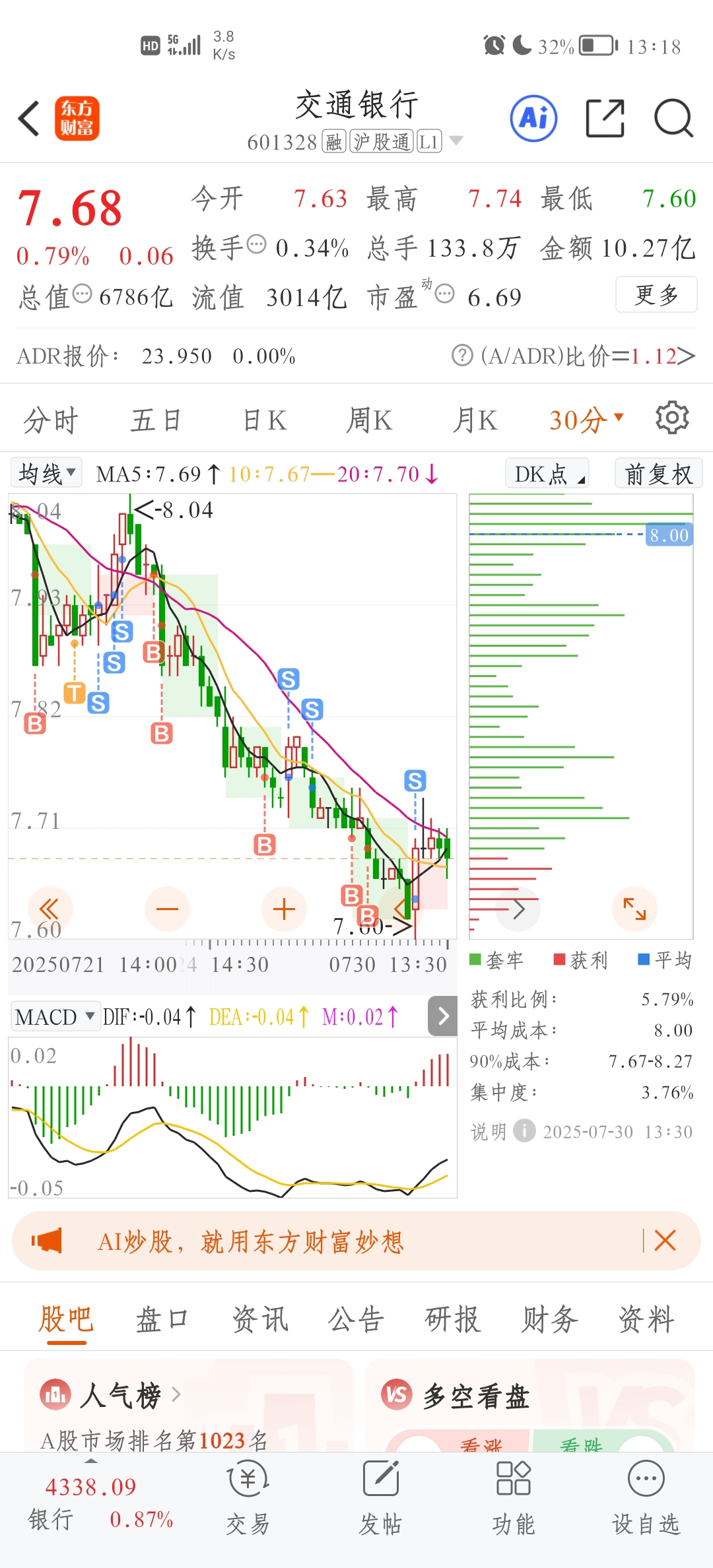713x1568 pixels.
Task: Select the 资讯 tab
Action: pyautogui.click(x=260, y=1320)
